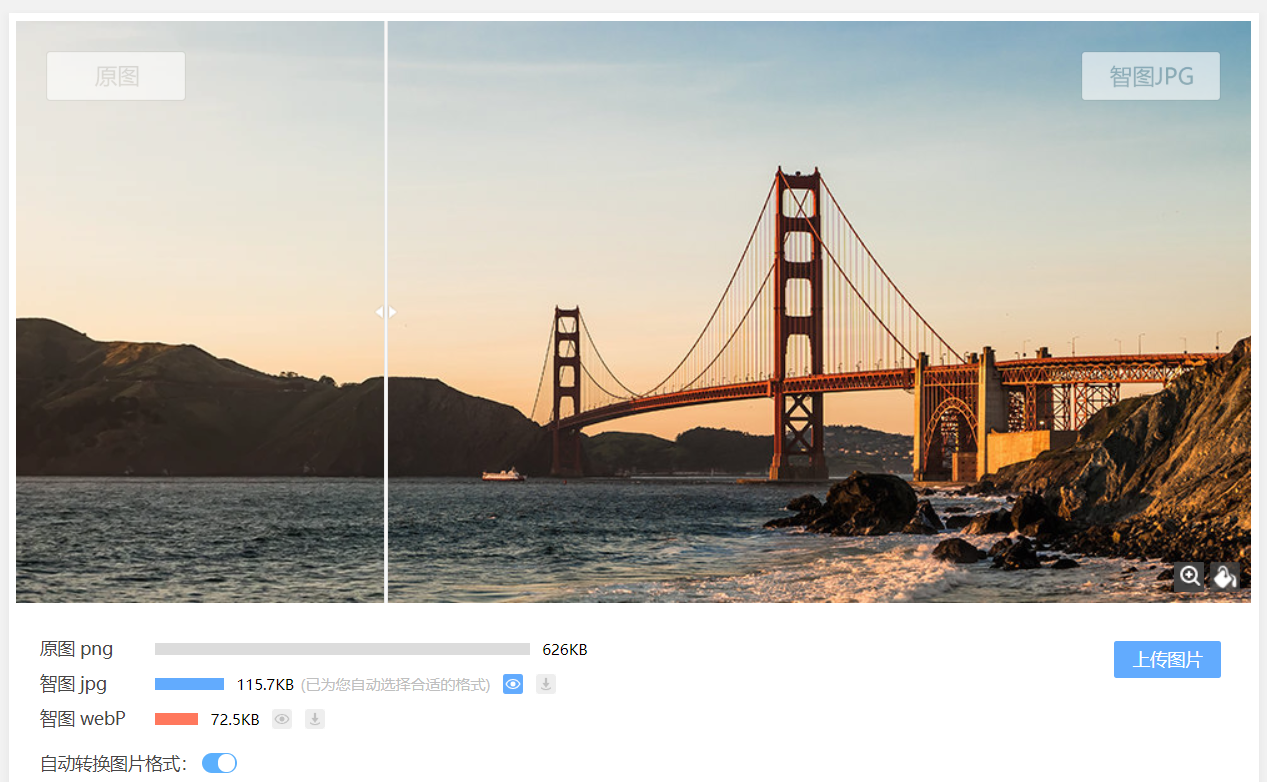Click the comparison slider handle arrows
This screenshot has width=1267, height=782.
pyautogui.click(x=386, y=312)
